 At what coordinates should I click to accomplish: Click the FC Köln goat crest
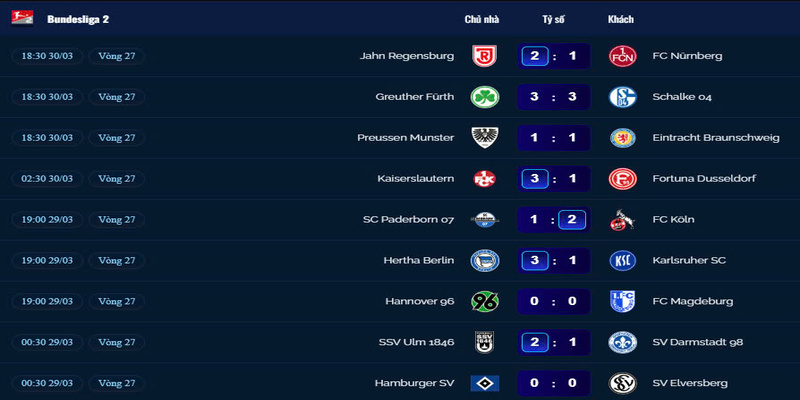click(622, 220)
